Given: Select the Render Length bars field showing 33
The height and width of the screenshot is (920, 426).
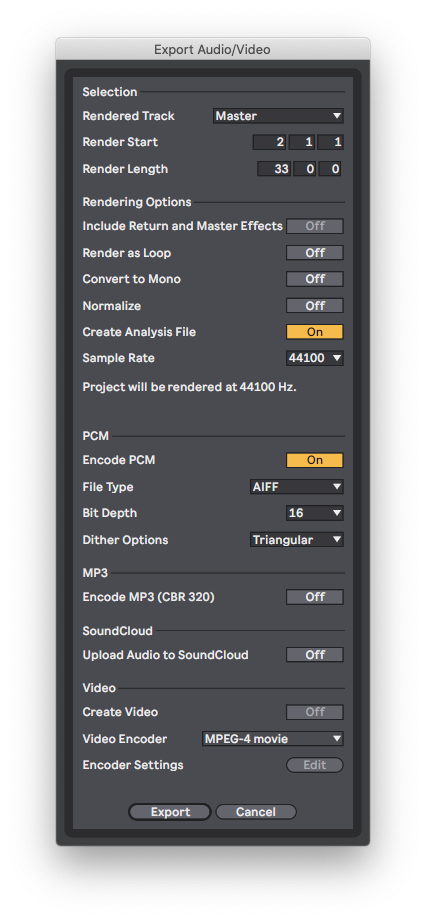Looking at the screenshot, I should click(x=274, y=170).
